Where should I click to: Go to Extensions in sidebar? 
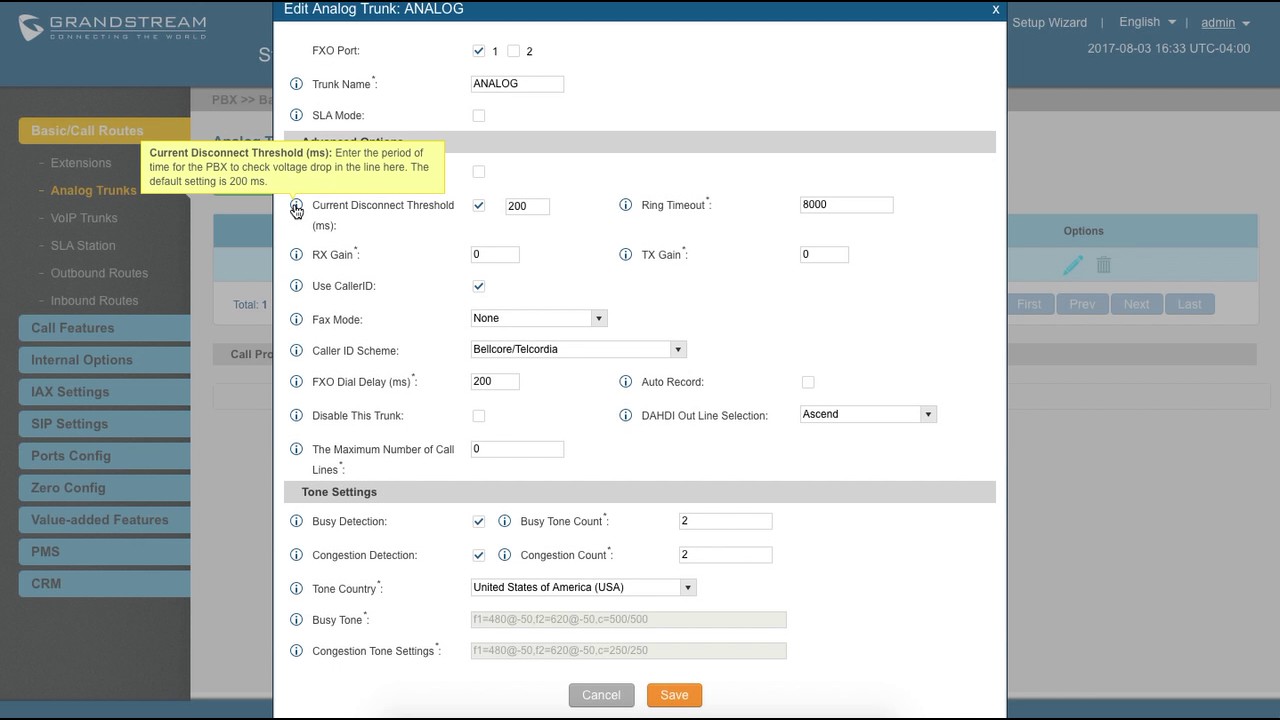click(81, 163)
